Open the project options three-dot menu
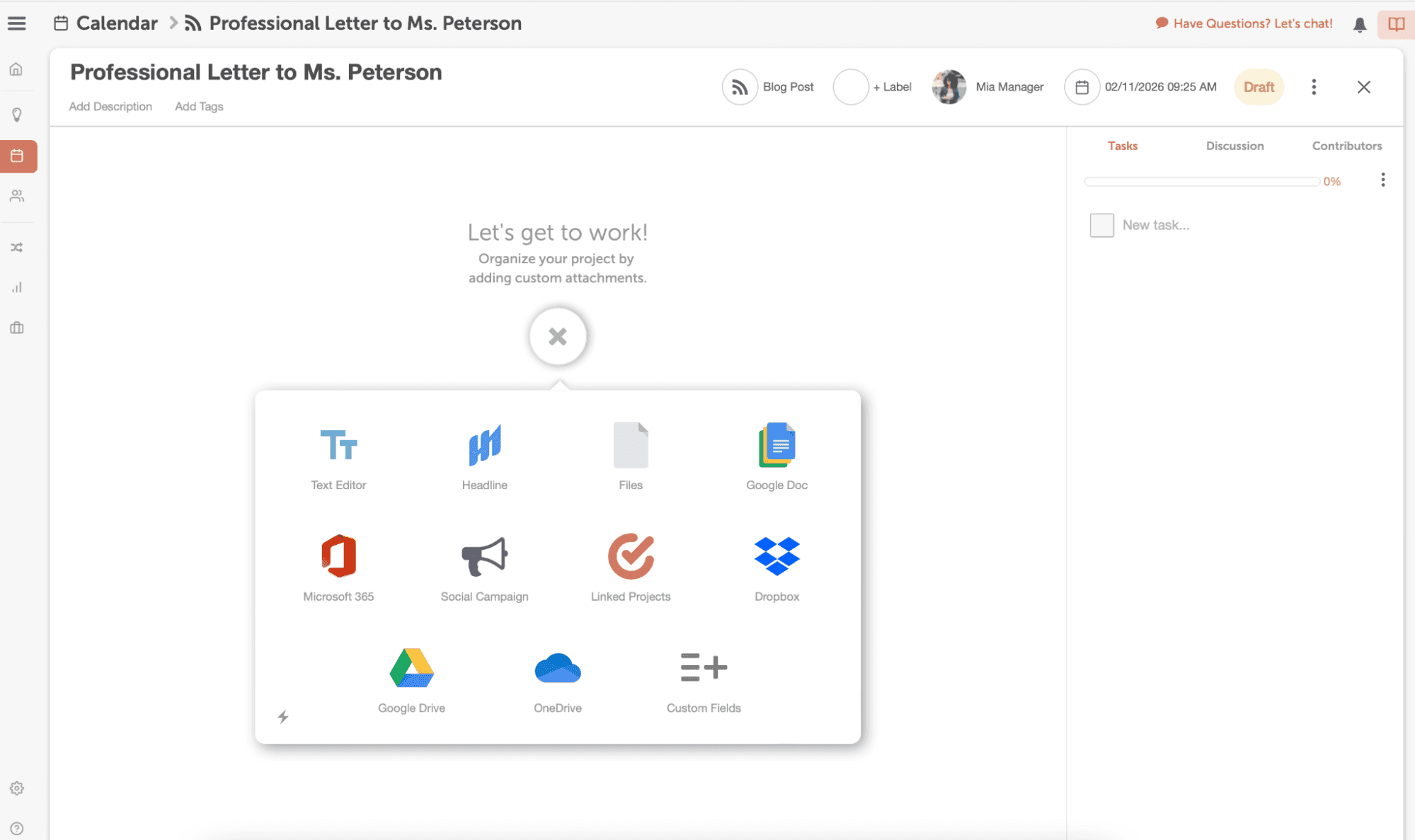The image size is (1415, 840). 1314,86
